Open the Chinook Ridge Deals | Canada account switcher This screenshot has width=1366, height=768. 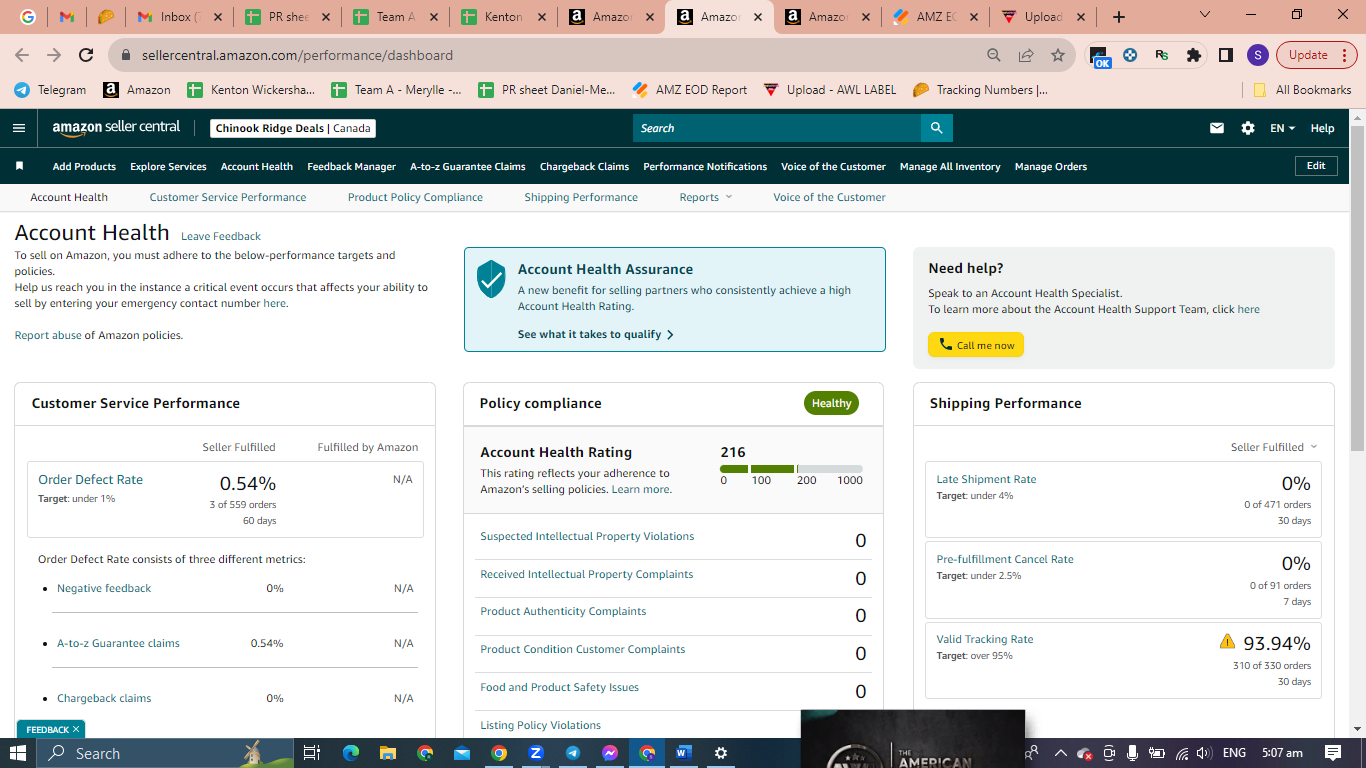[294, 128]
